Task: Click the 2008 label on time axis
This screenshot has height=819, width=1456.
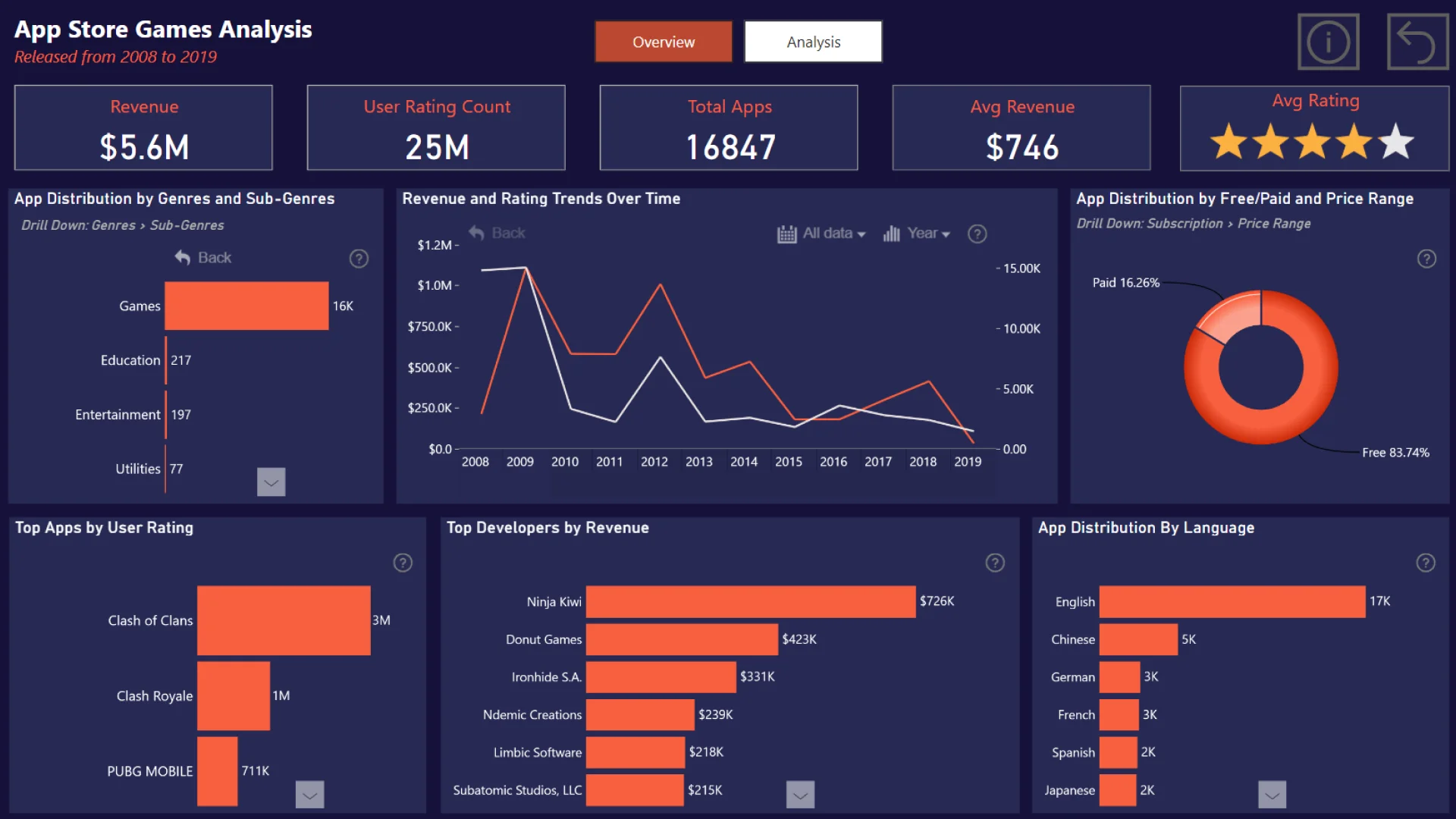Action: (475, 462)
